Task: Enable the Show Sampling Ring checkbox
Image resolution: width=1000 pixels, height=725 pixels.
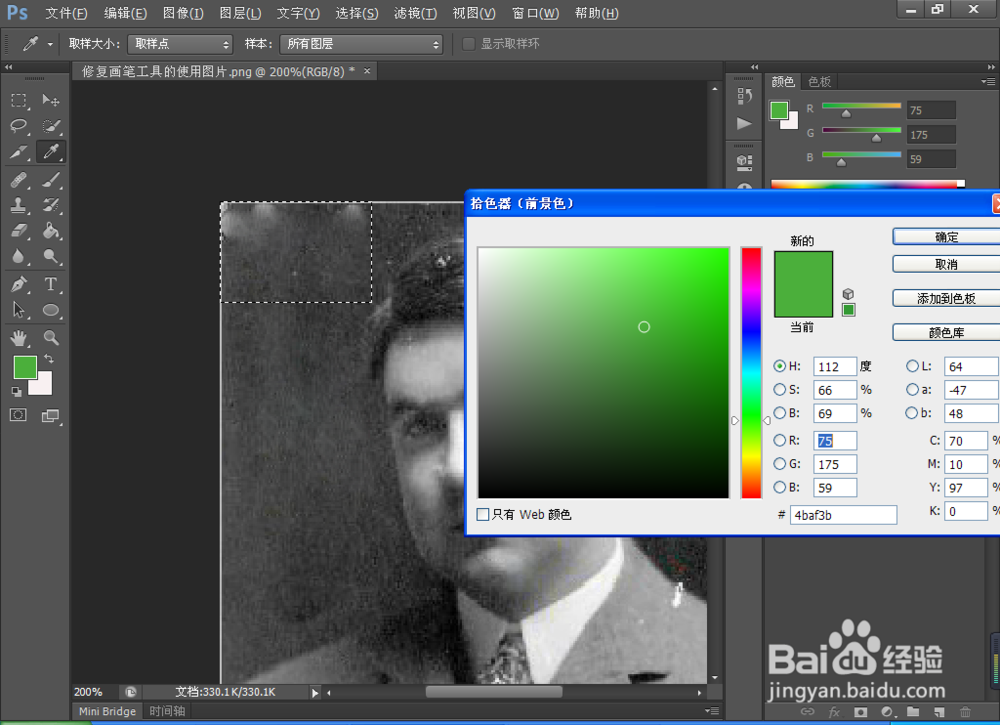Action: [x=469, y=44]
